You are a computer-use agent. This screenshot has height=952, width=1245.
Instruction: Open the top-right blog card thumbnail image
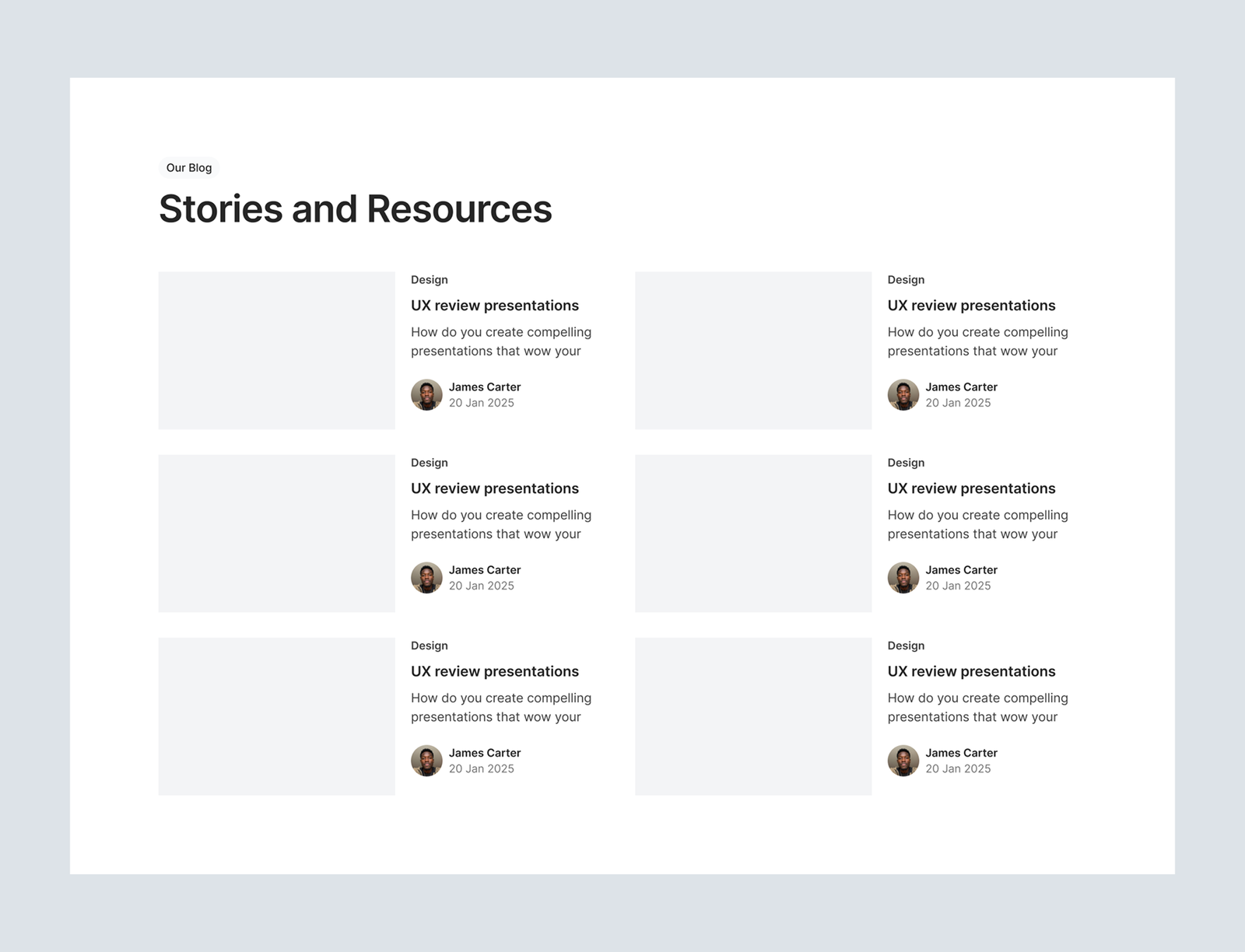click(752, 350)
